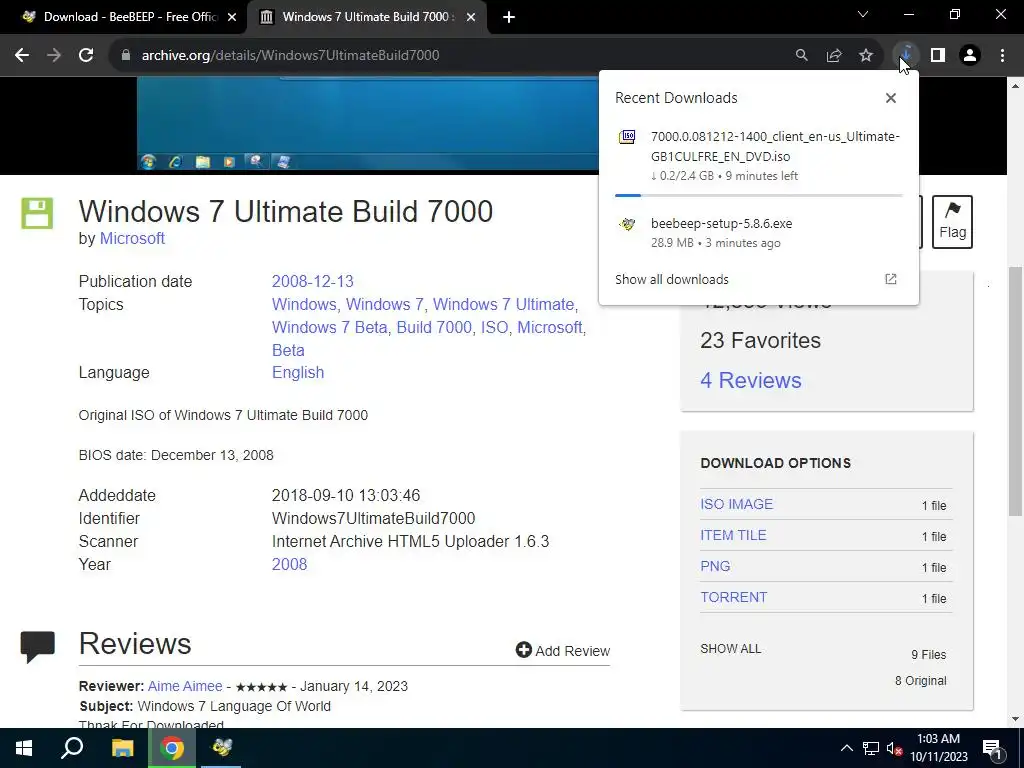Open Windows Start menu
The image size is (1024, 768).
click(24, 748)
